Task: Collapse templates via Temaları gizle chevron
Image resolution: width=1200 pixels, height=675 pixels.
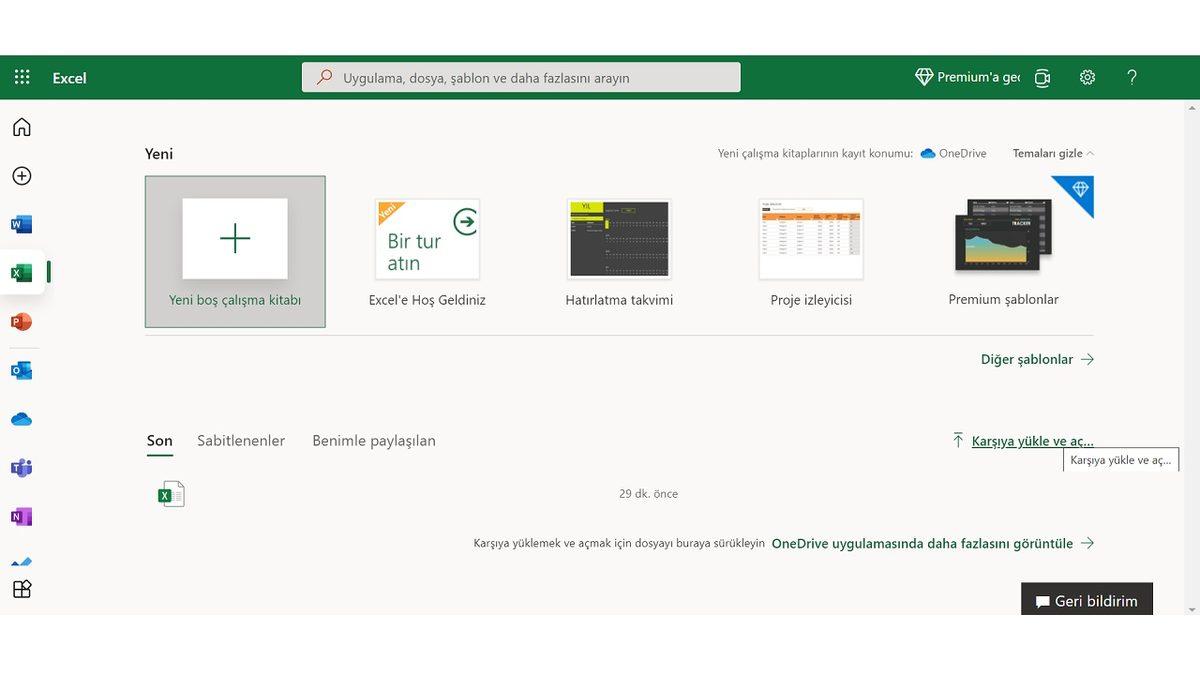Action: coord(1051,153)
